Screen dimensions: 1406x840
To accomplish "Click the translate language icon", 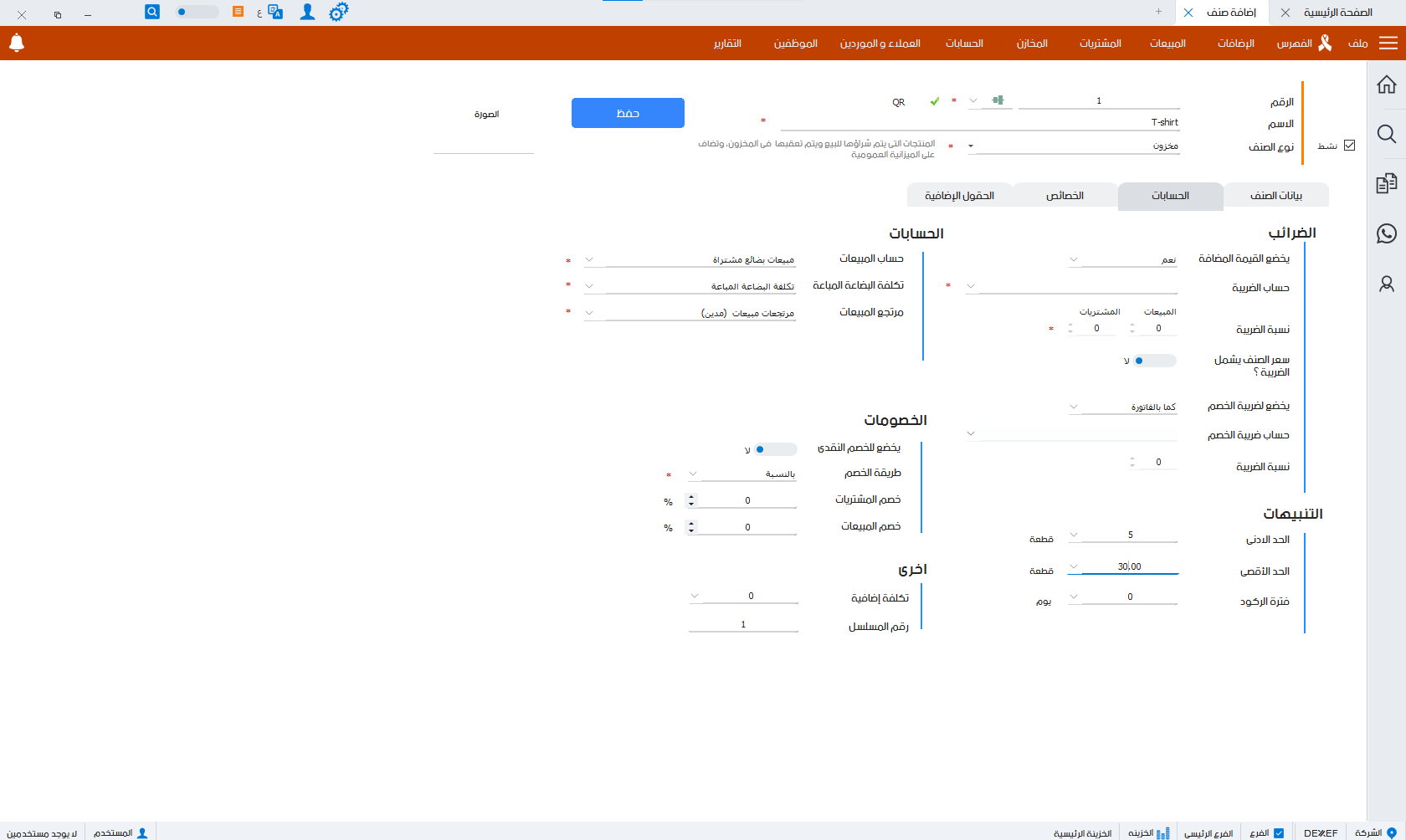I will pyautogui.click(x=275, y=13).
